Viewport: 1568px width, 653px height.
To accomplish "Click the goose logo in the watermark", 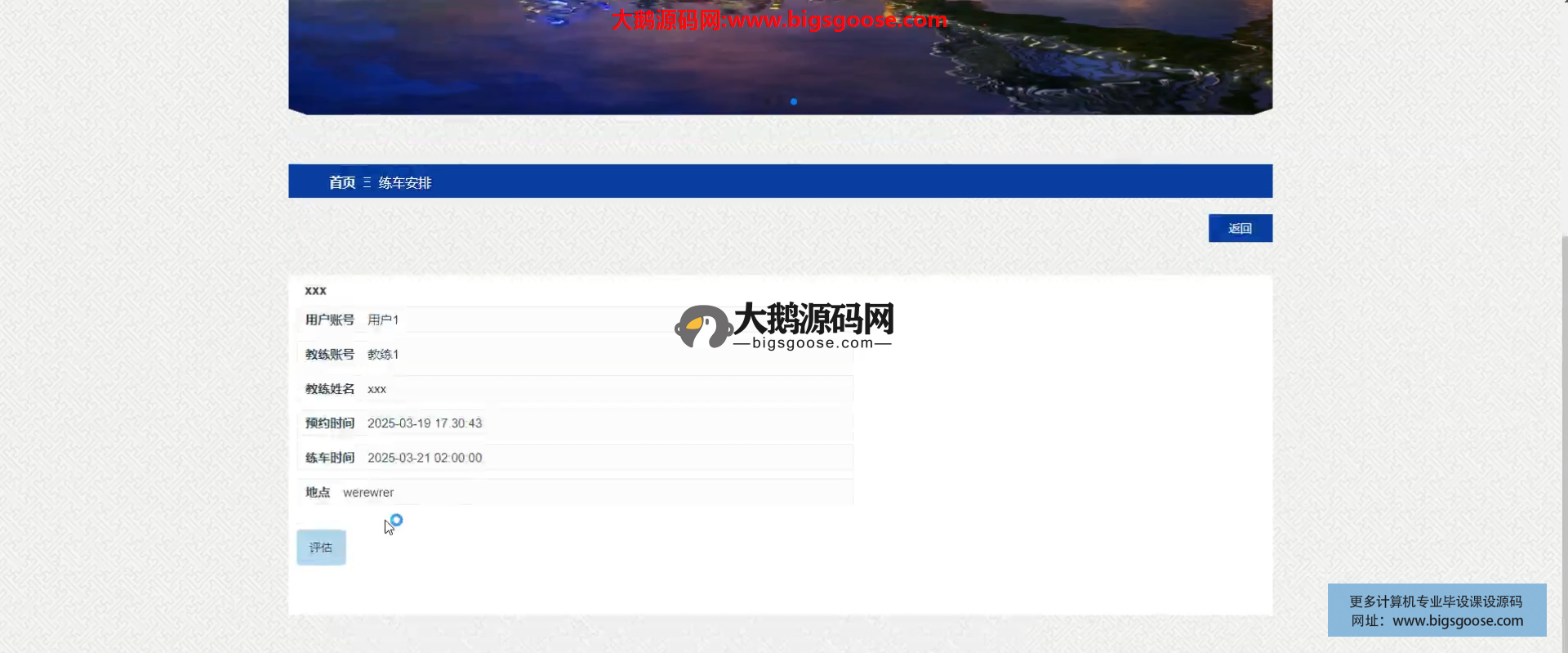I will 702,326.
